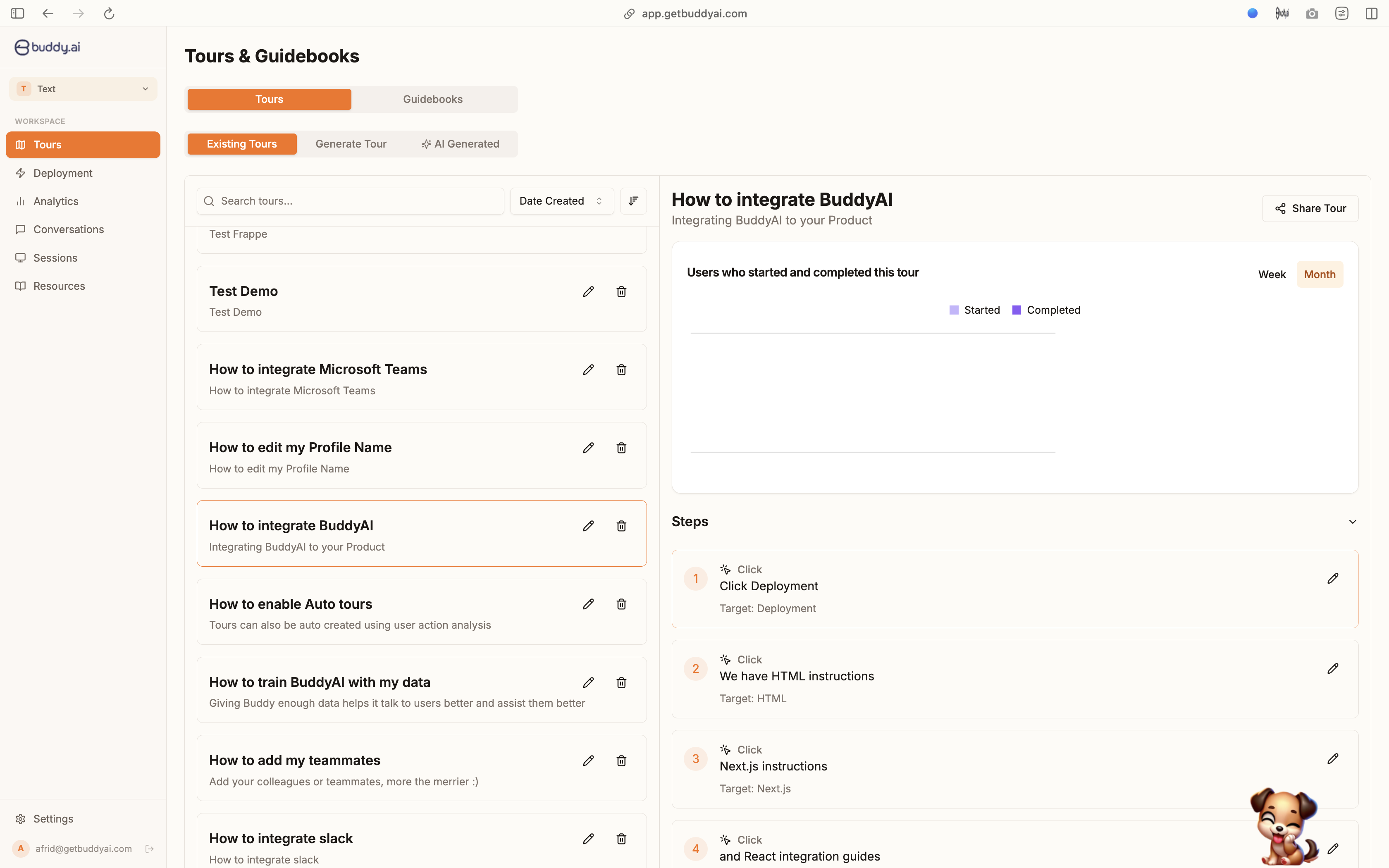Open the Generate Tour tab
The image size is (1389, 868).
[351, 144]
